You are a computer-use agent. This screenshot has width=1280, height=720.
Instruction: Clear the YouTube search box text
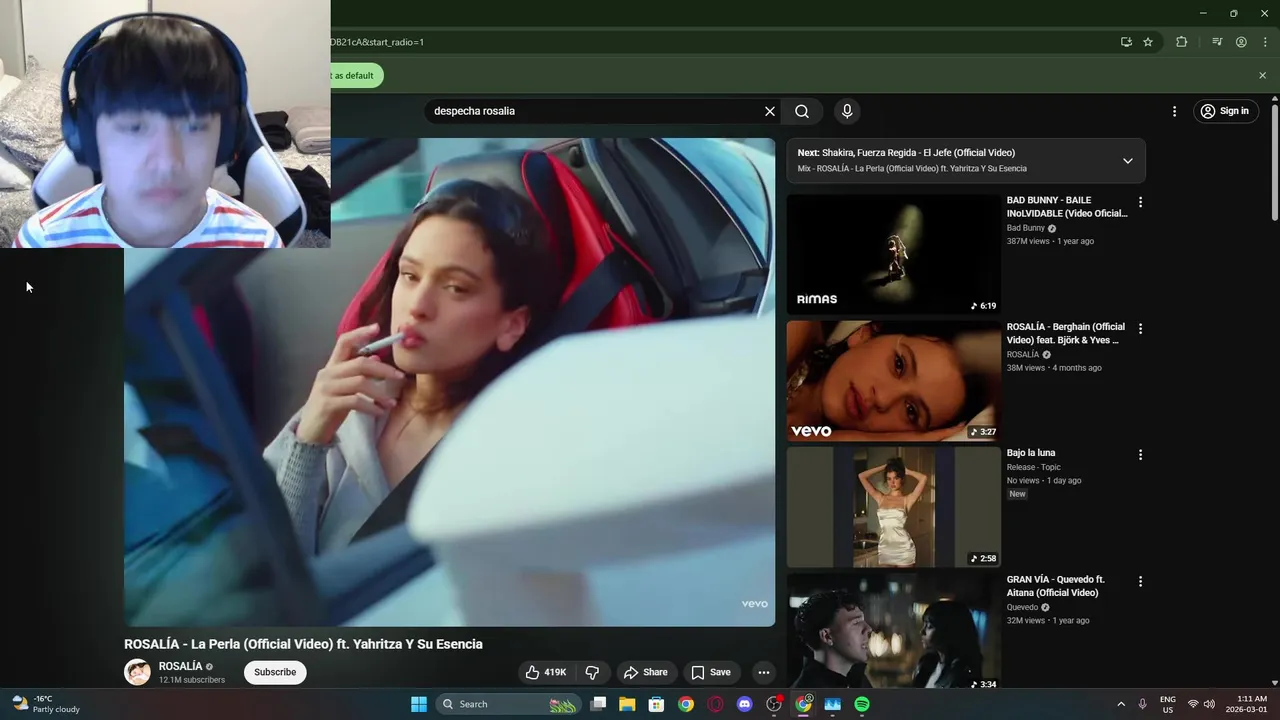click(x=770, y=111)
